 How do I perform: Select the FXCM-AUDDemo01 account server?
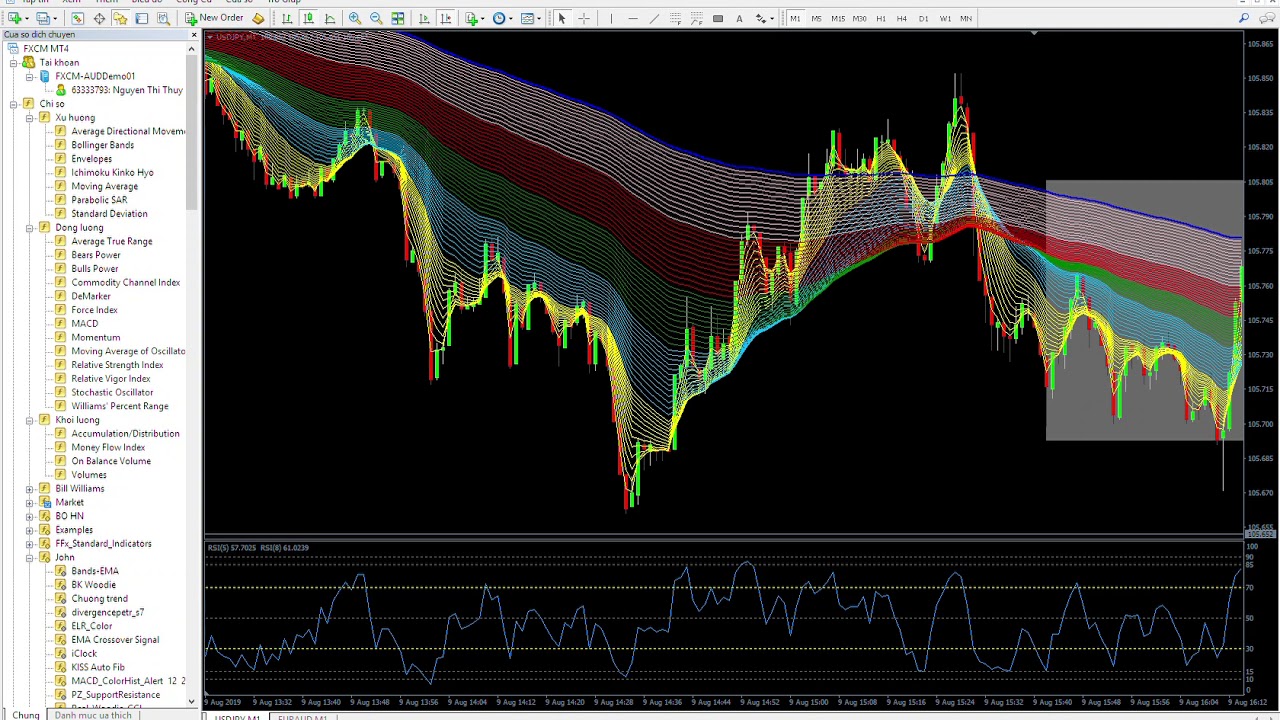coord(95,76)
